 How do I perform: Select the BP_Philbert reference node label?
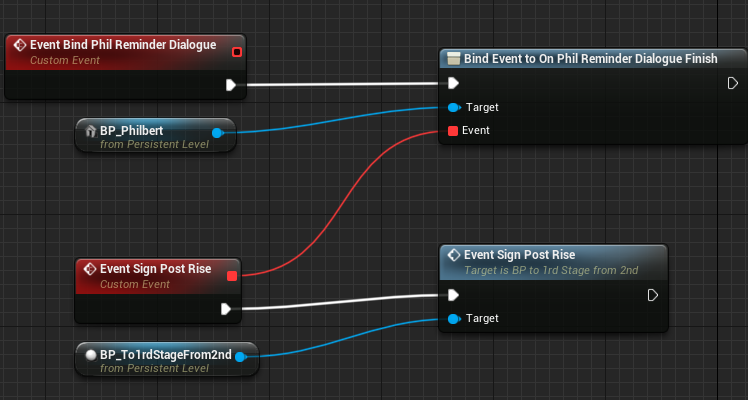point(132,131)
